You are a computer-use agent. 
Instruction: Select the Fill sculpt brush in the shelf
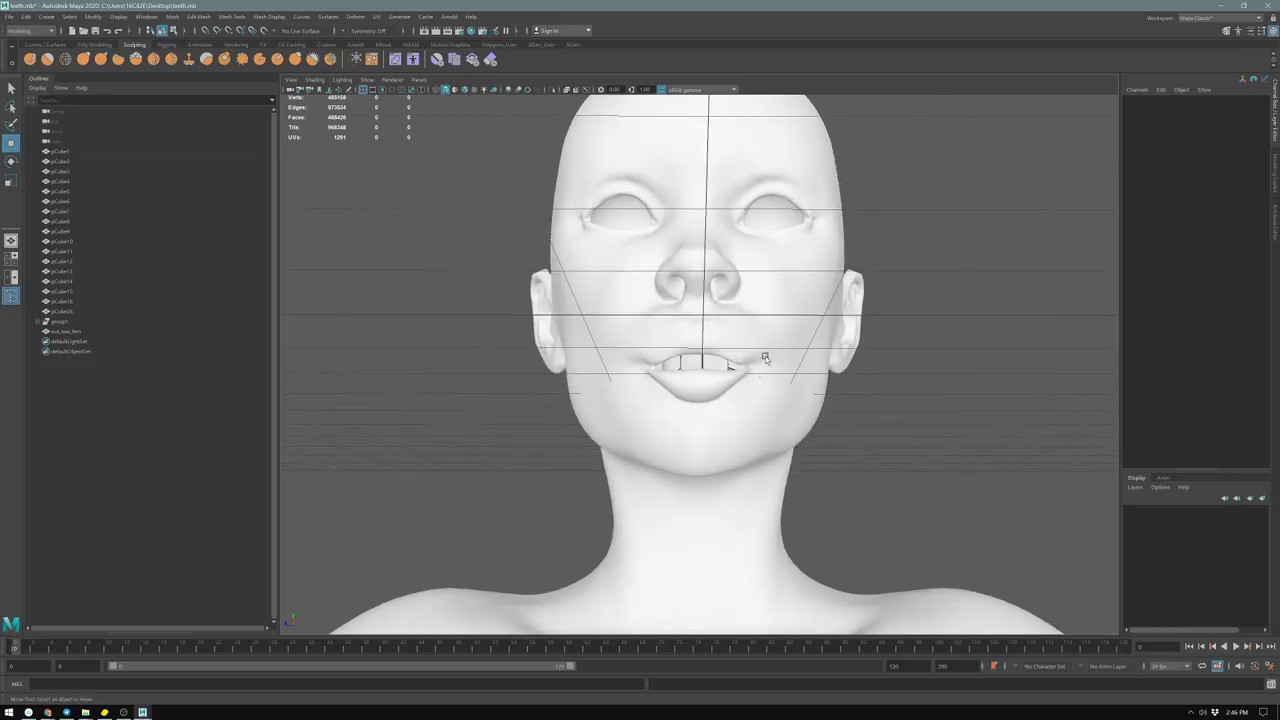click(x=242, y=59)
